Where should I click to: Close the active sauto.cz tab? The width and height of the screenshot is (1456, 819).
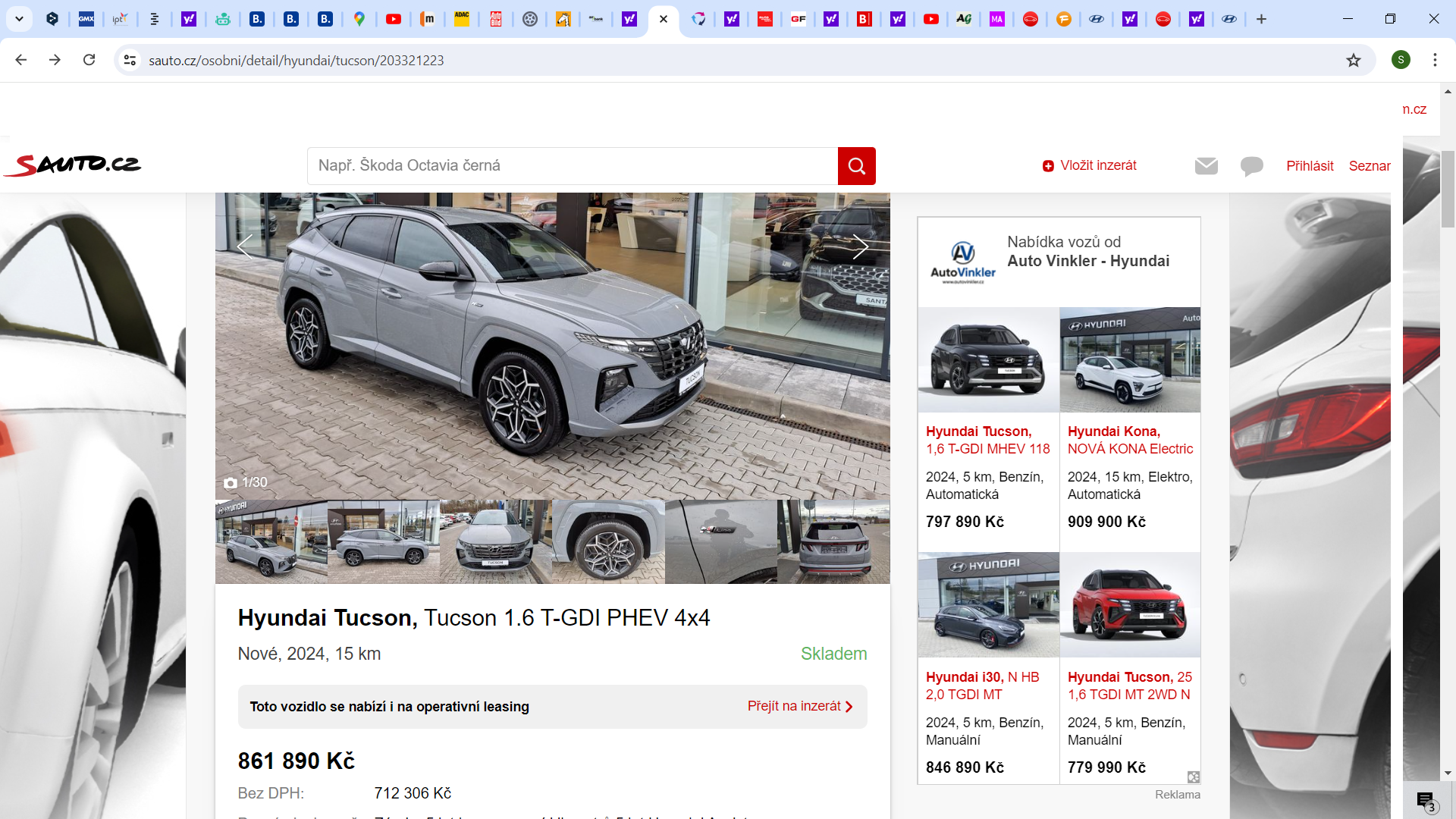[664, 19]
